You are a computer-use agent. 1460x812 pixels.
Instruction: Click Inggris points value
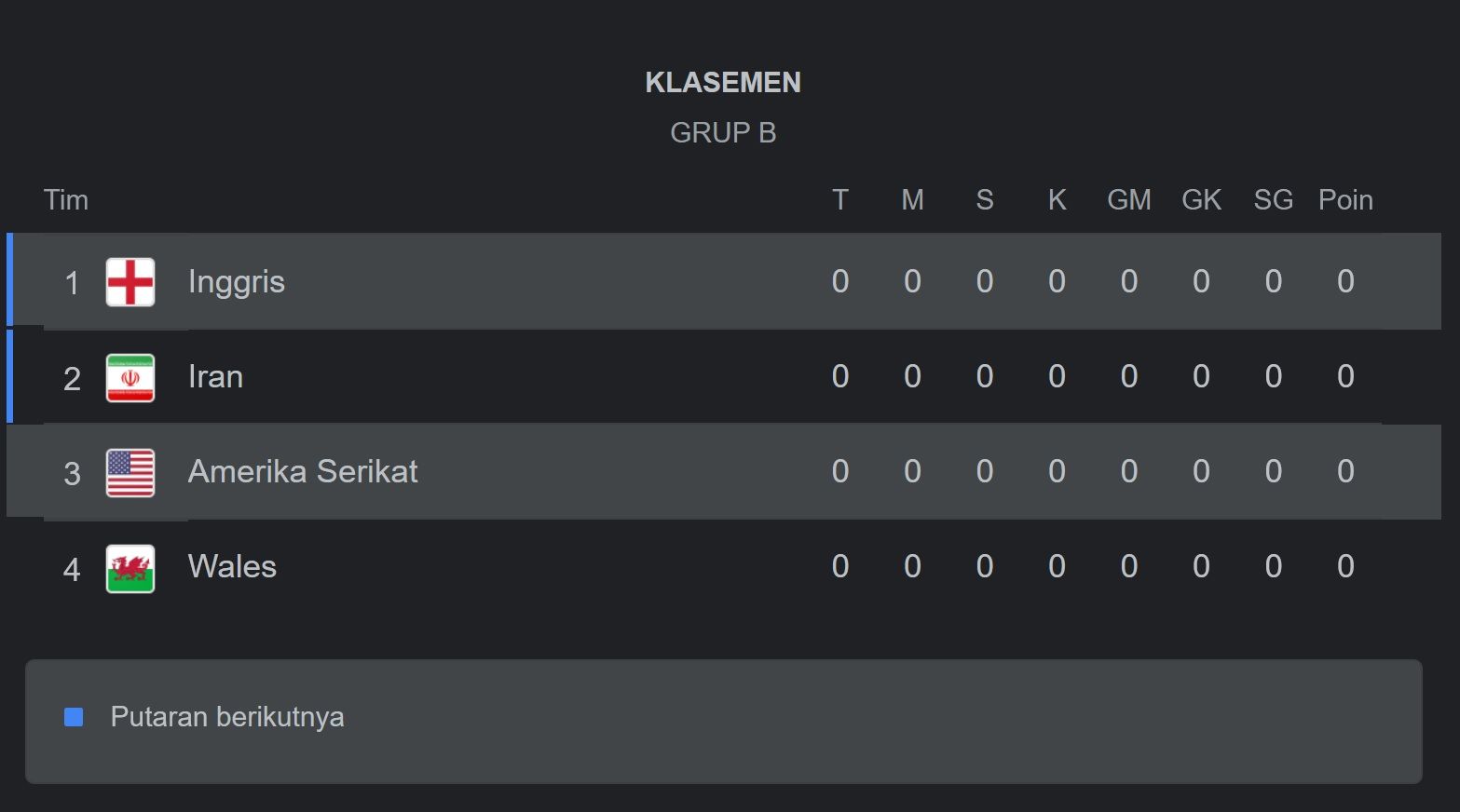[1345, 281]
